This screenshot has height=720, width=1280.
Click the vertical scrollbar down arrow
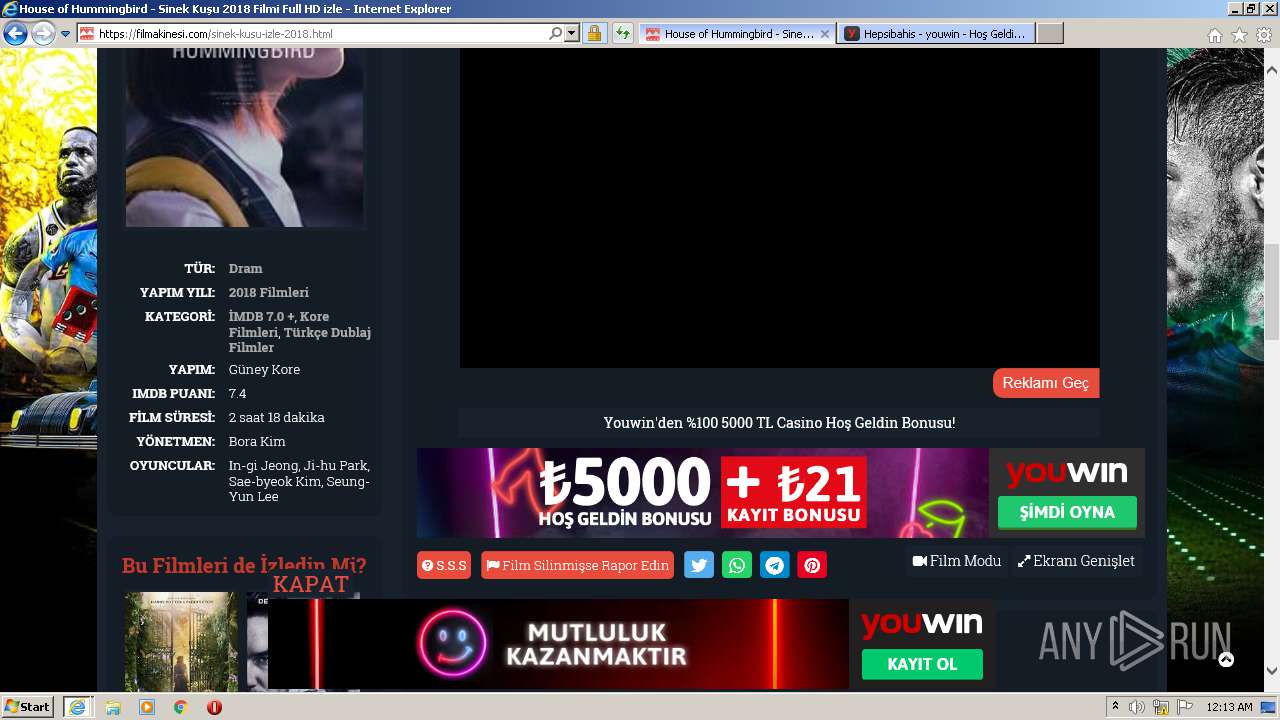point(1272,671)
